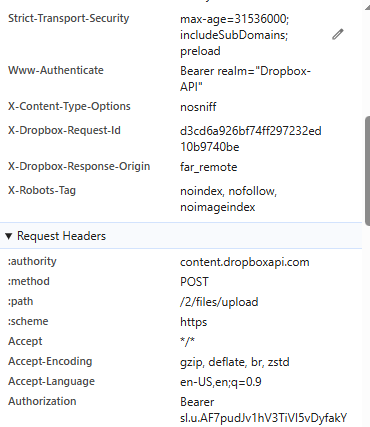The width and height of the screenshot is (370, 427).
Task: Select the */* Accept value
Action: pyautogui.click(x=187, y=341)
